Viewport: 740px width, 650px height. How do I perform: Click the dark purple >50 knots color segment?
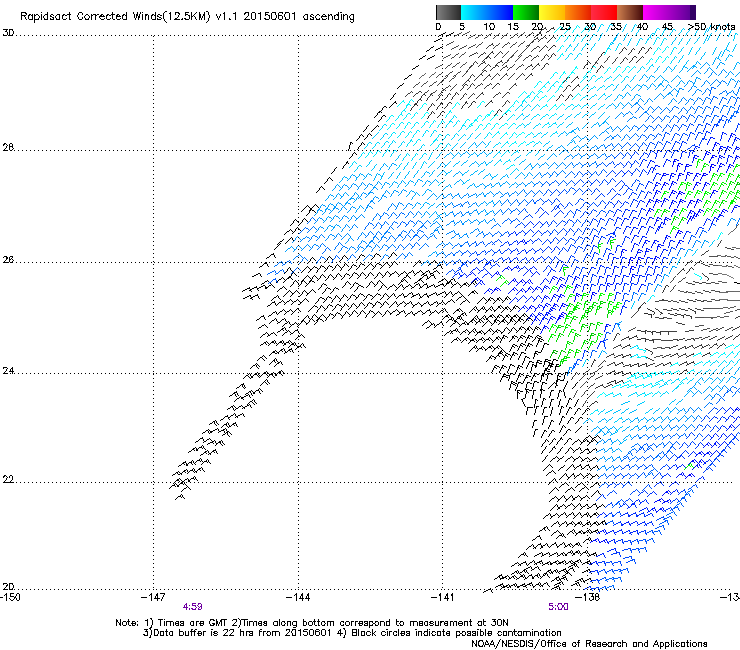point(693,12)
